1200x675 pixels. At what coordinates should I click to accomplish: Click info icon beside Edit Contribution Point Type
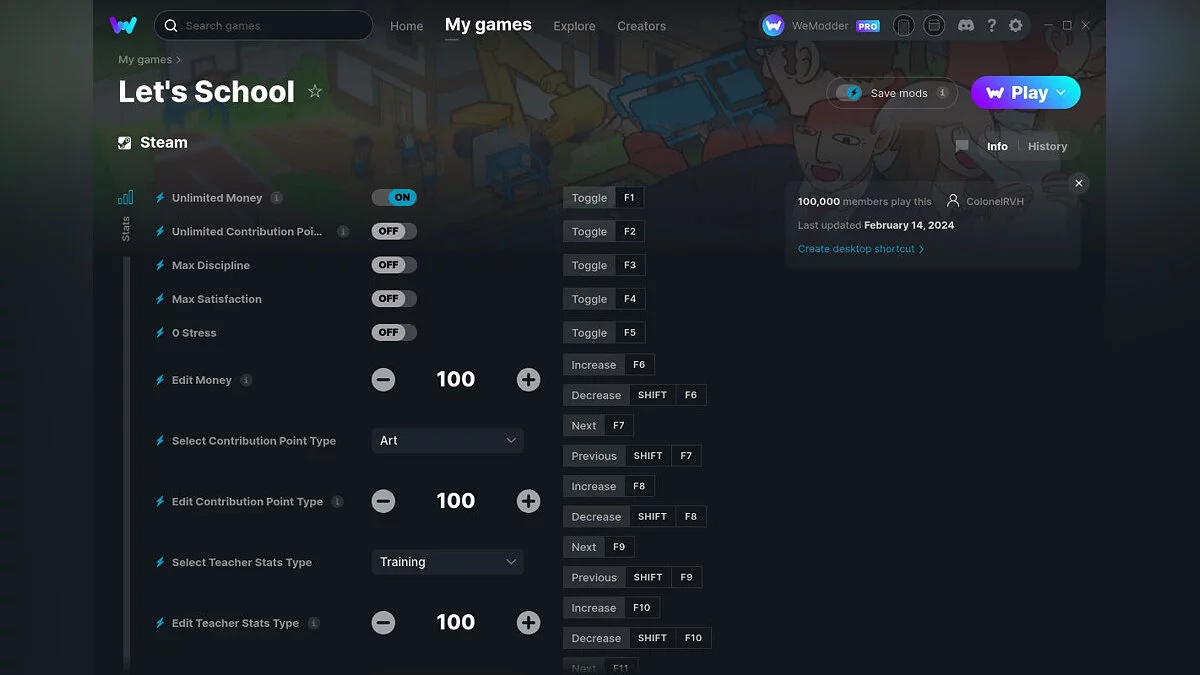[337, 502]
